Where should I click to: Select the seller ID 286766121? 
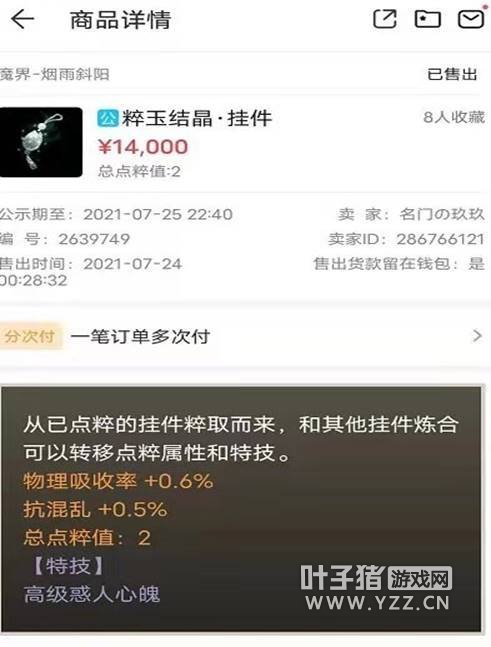coord(440,239)
